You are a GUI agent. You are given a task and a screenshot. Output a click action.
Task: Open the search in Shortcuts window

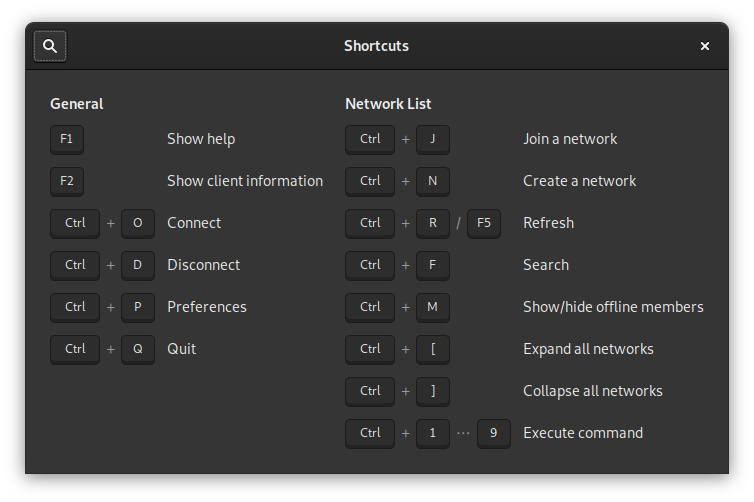point(50,46)
